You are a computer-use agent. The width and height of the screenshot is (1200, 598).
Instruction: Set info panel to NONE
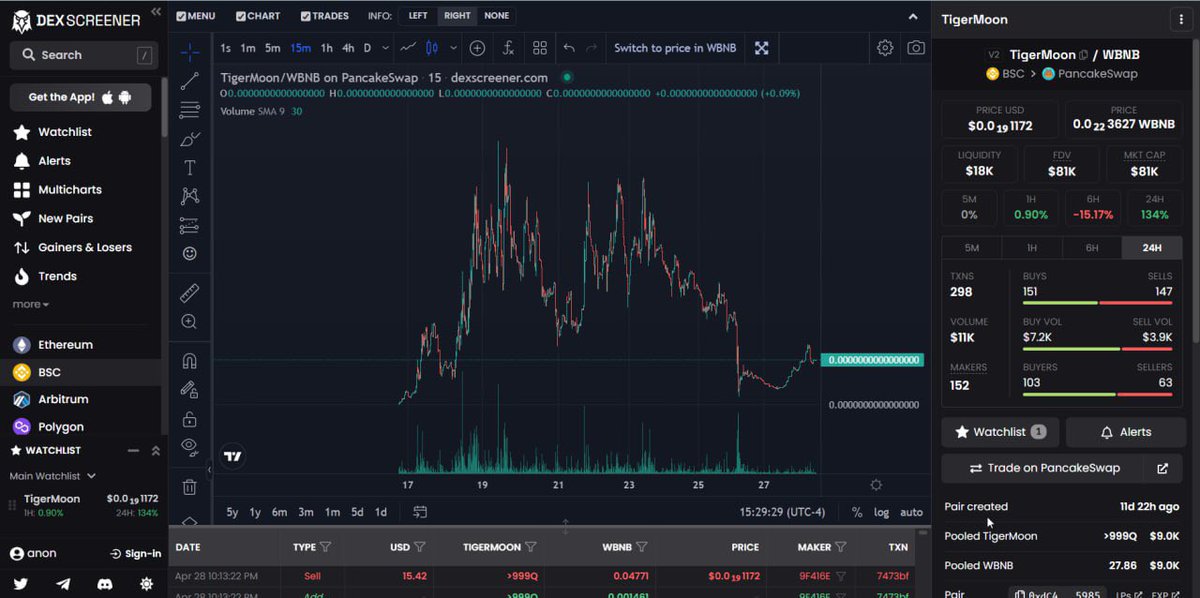(496, 16)
